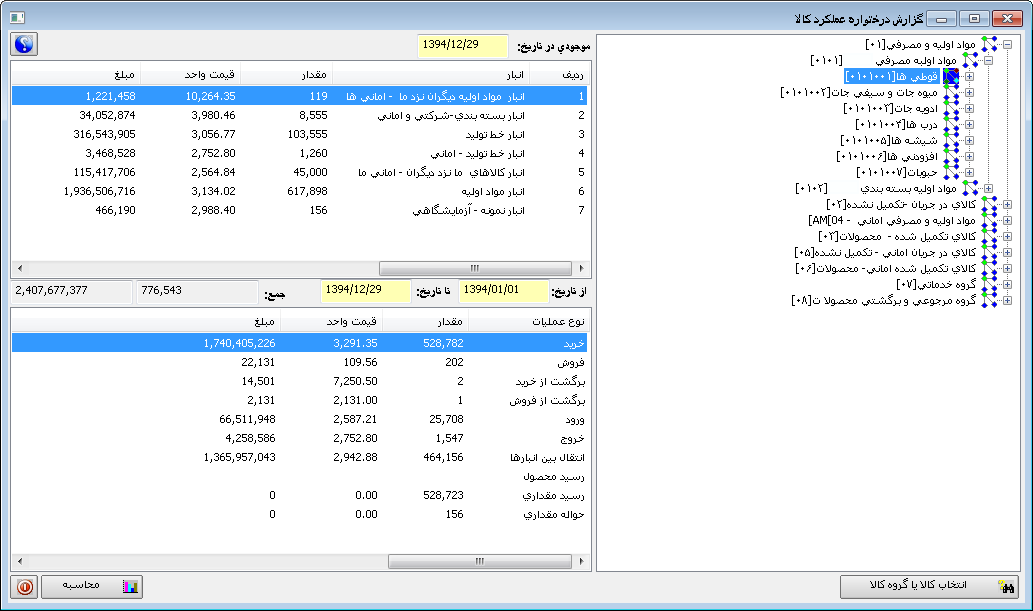Click the node icon beside گروه خدماتي [07]
1033x611 pixels.
(989, 284)
